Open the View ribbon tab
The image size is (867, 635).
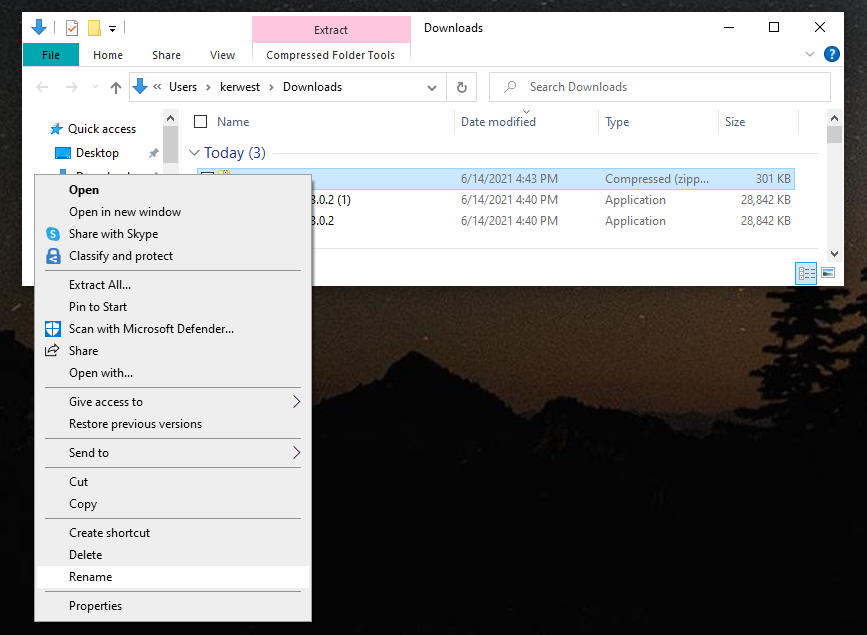(x=222, y=55)
